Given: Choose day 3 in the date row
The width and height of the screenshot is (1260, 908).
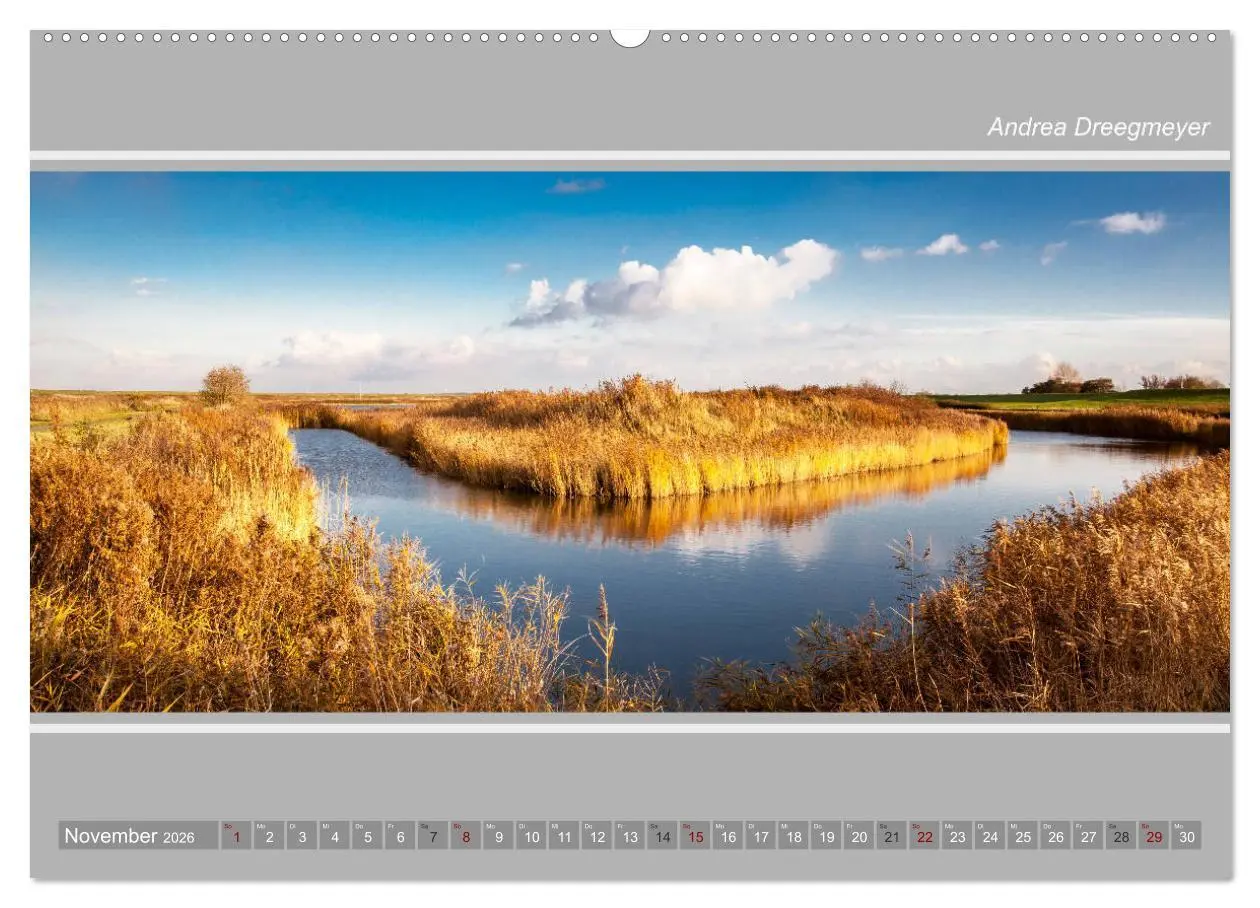Looking at the screenshot, I should click(x=302, y=835).
